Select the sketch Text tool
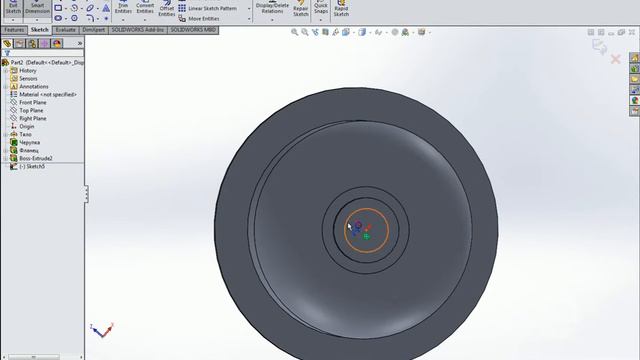Image resolution: width=640 pixels, height=360 pixels. tap(106, 8)
